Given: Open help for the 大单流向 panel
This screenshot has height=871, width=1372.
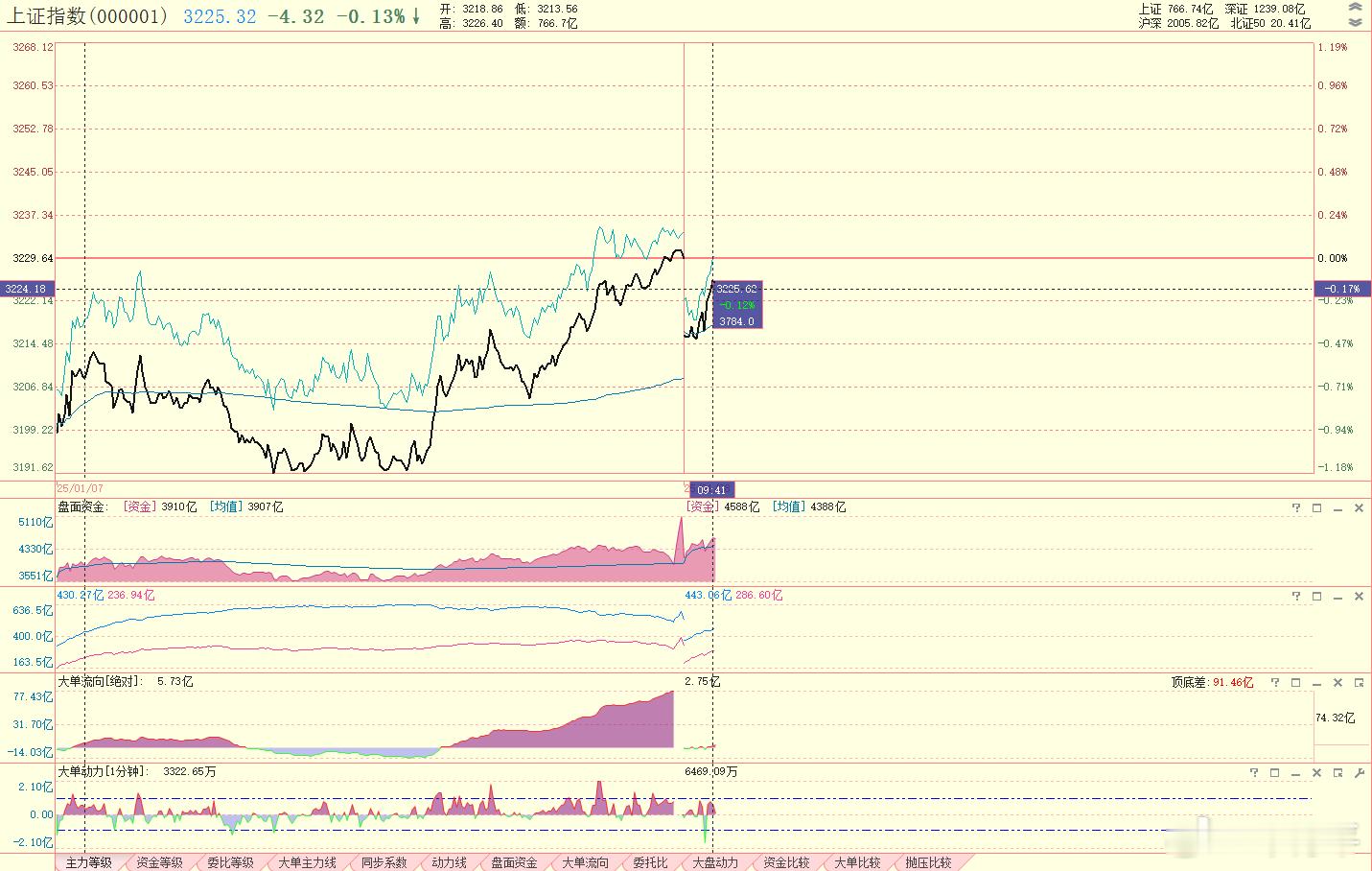Looking at the screenshot, I should [x=1274, y=682].
